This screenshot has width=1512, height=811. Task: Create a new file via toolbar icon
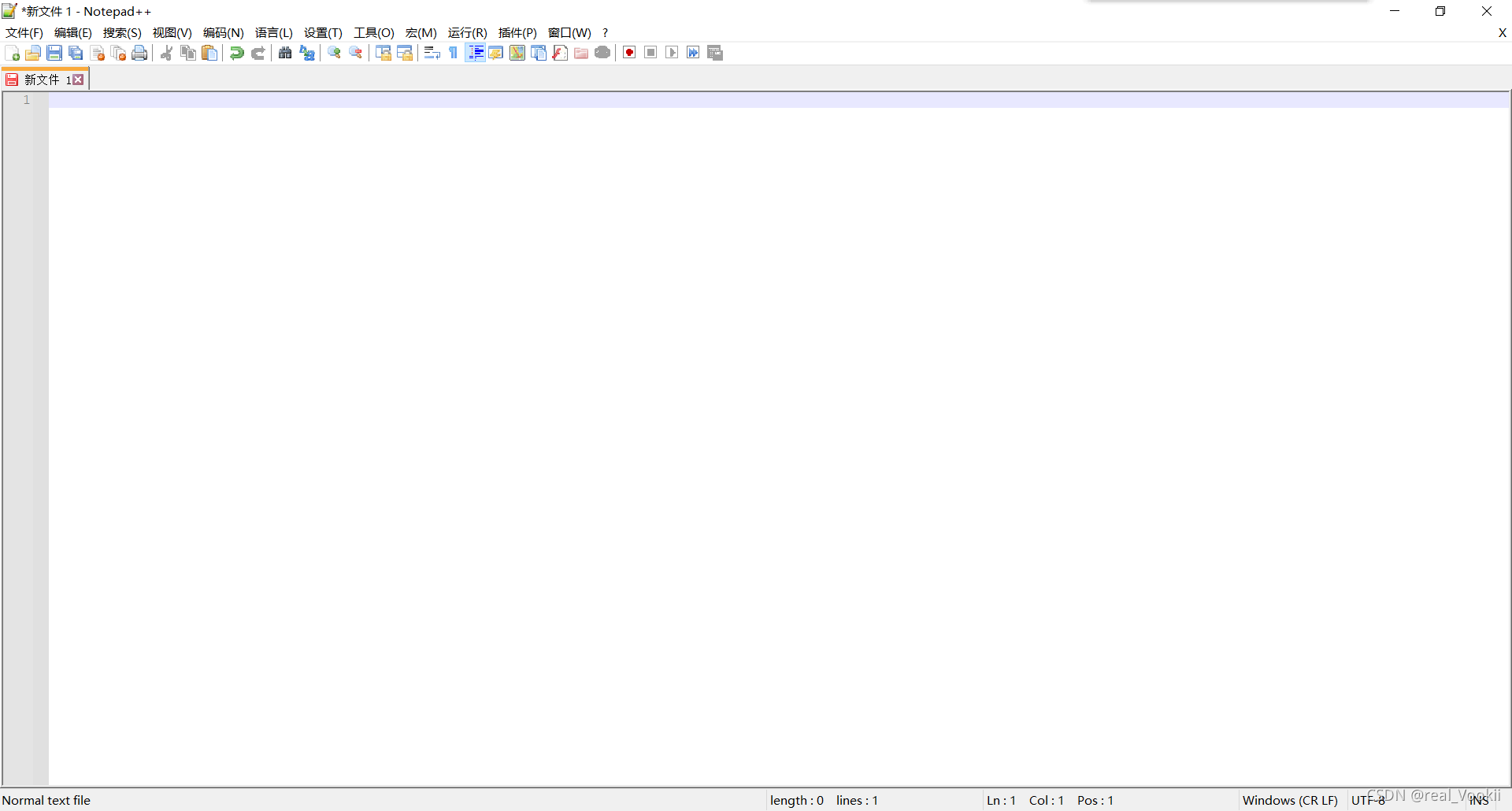click(x=12, y=53)
